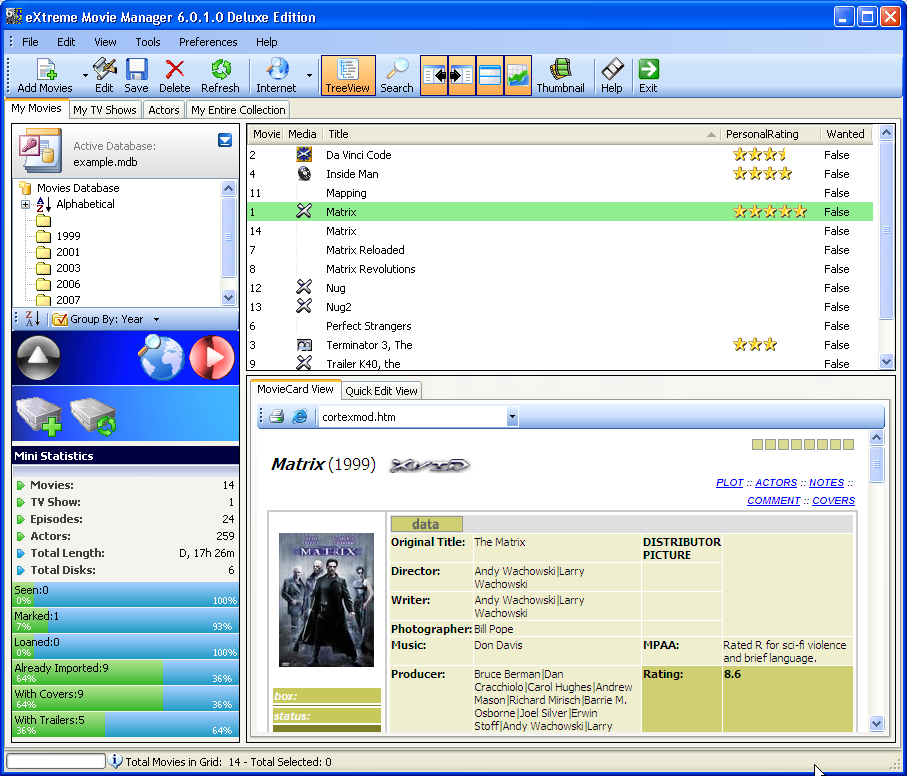This screenshot has width=907, height=776.
Task: Select the 1999 year folder
Action: point(59,236)
